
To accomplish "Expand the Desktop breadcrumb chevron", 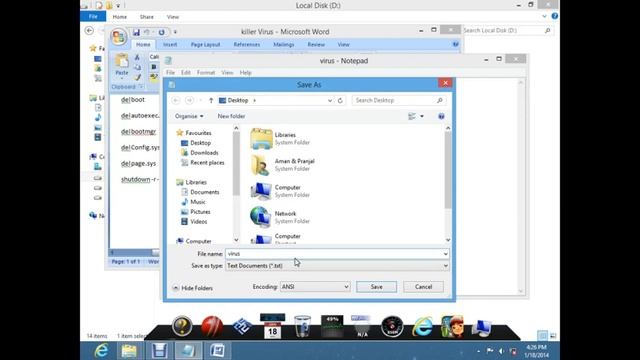I will tap(254, 100).
